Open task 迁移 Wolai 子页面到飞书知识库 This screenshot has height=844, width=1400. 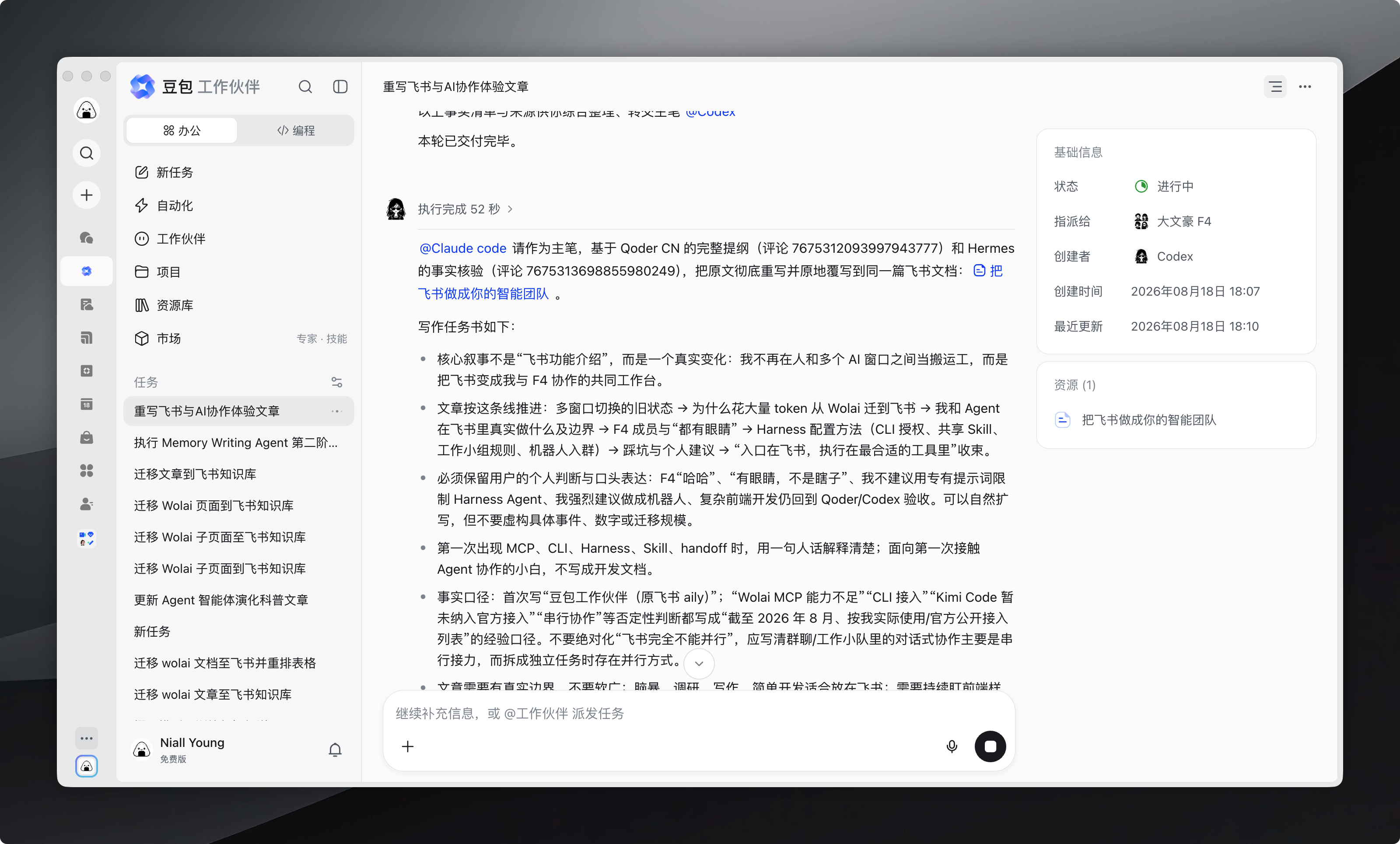coord(238,568)
